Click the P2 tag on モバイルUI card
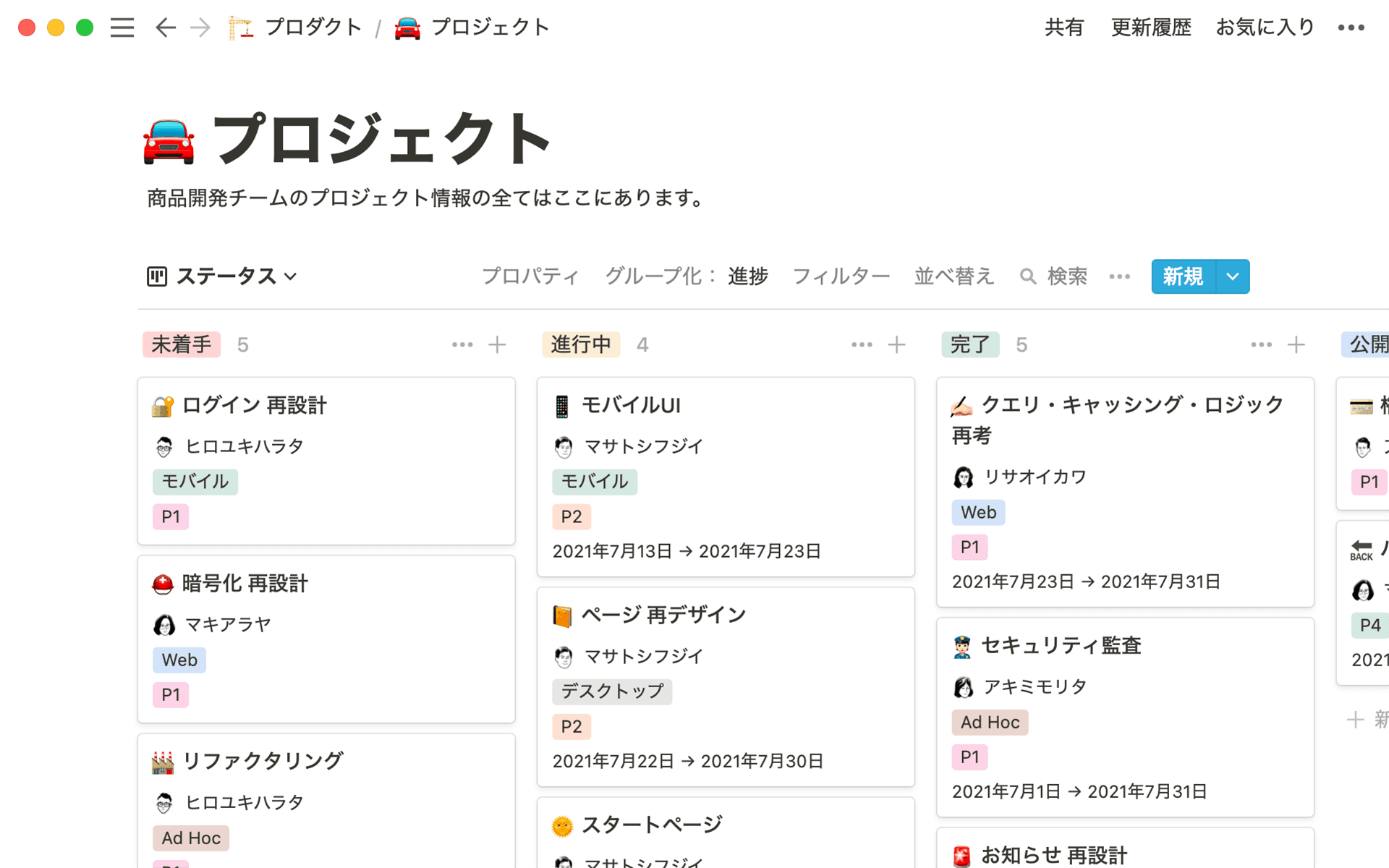1389x868 pixels. coord(571,516)
